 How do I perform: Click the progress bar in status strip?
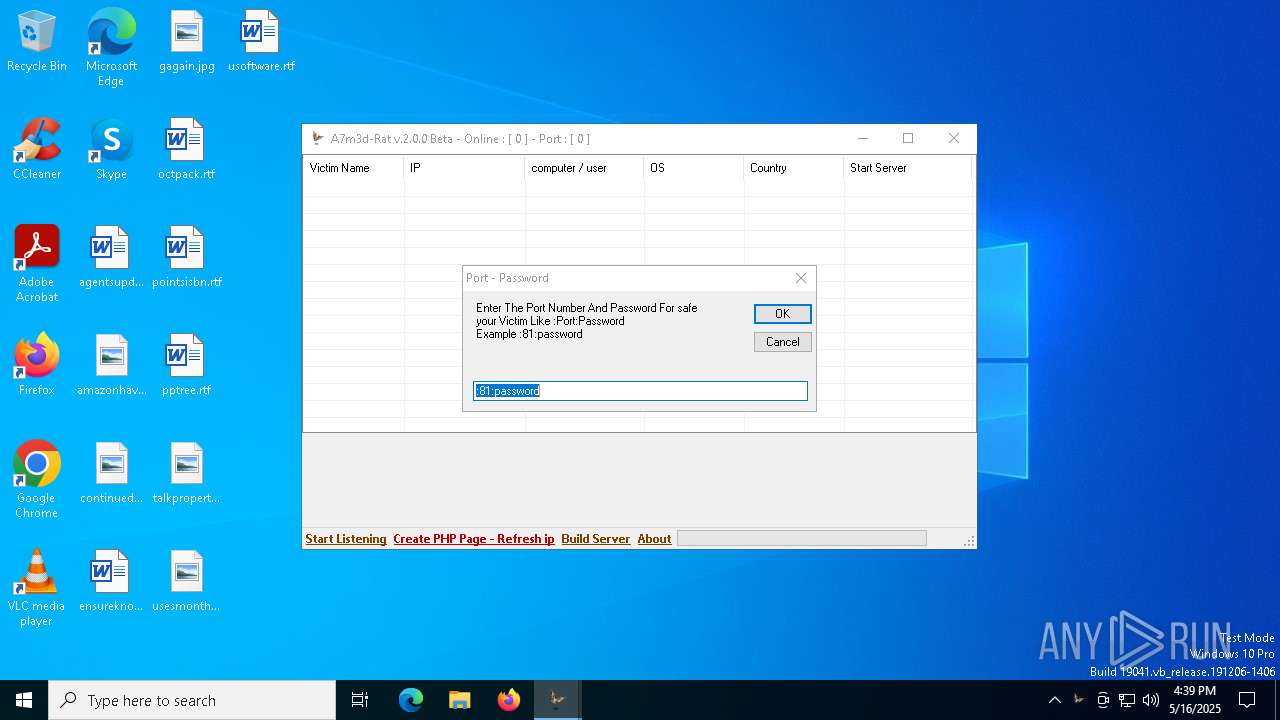click(802, 539)
